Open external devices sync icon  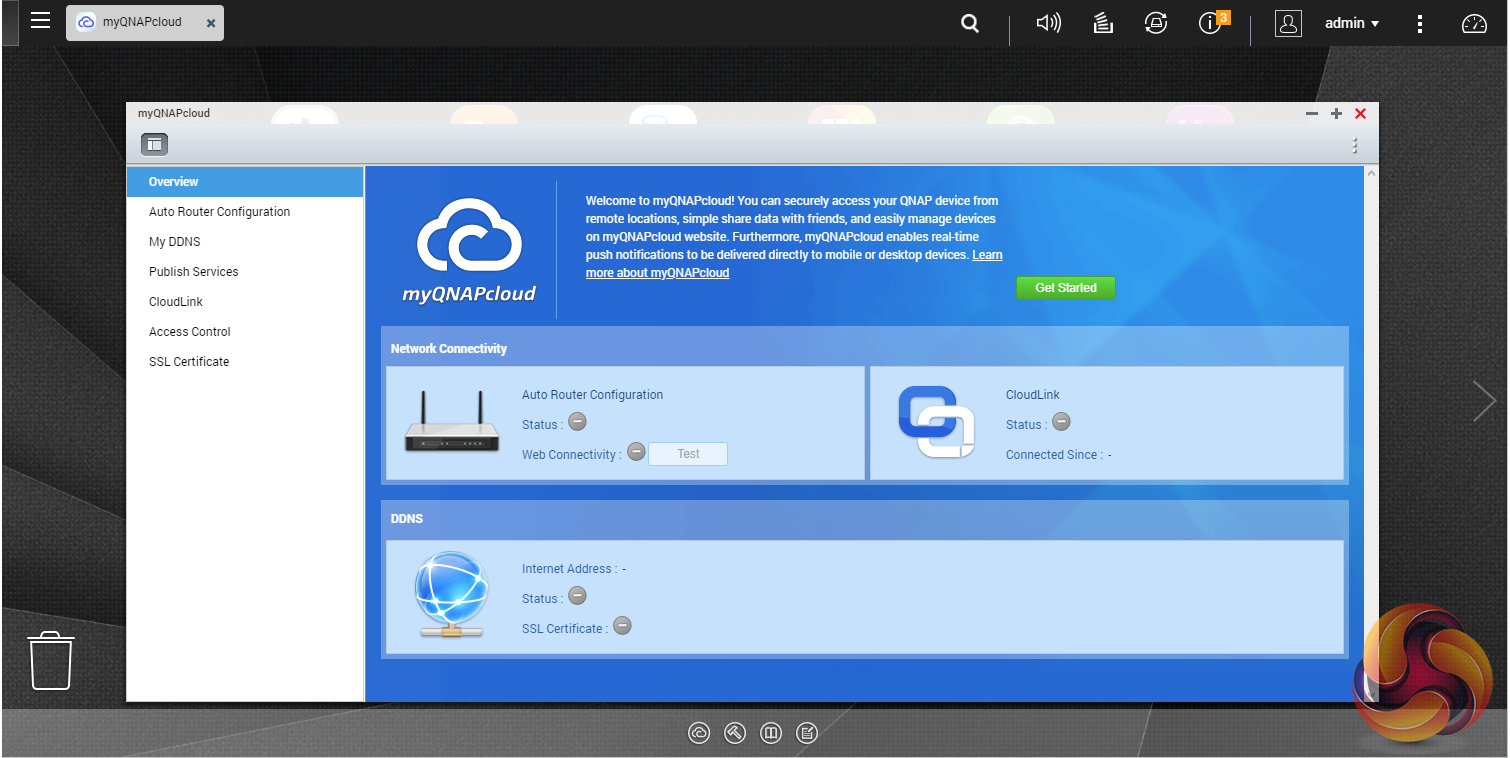tap(1156, 23)
